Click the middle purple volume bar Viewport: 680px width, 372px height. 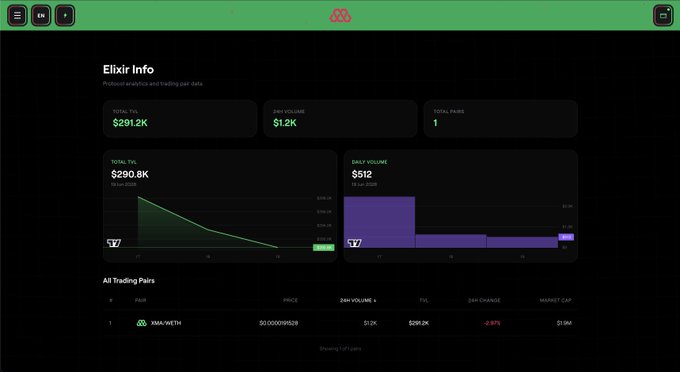click(x=451, y=241)
